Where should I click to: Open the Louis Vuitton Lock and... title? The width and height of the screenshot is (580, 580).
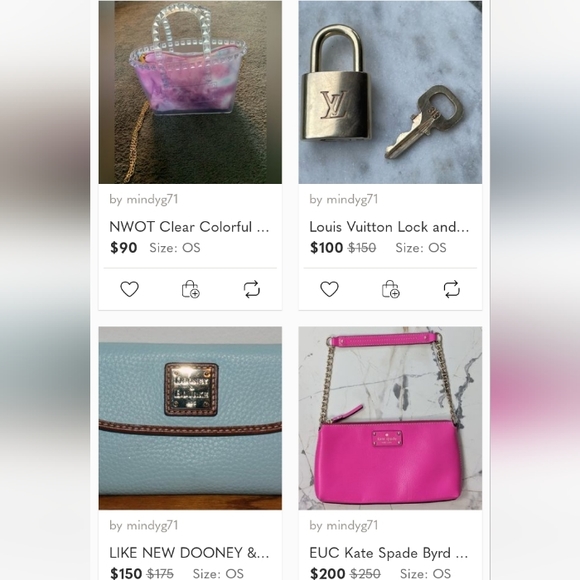(389, 227)
